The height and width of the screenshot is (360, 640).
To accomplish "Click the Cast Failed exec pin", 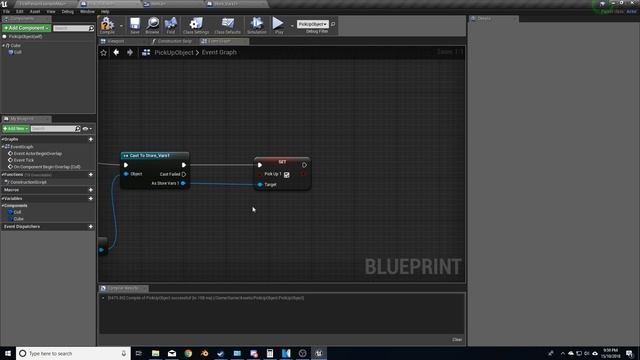I will click(184, 174).
